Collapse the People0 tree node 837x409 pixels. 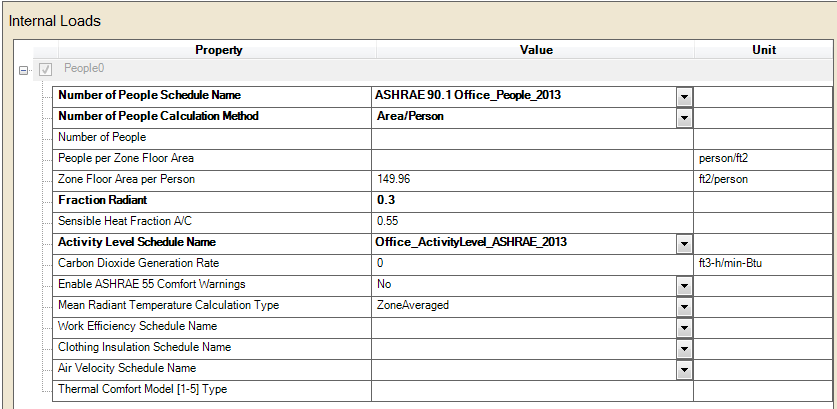click(24, 69)
